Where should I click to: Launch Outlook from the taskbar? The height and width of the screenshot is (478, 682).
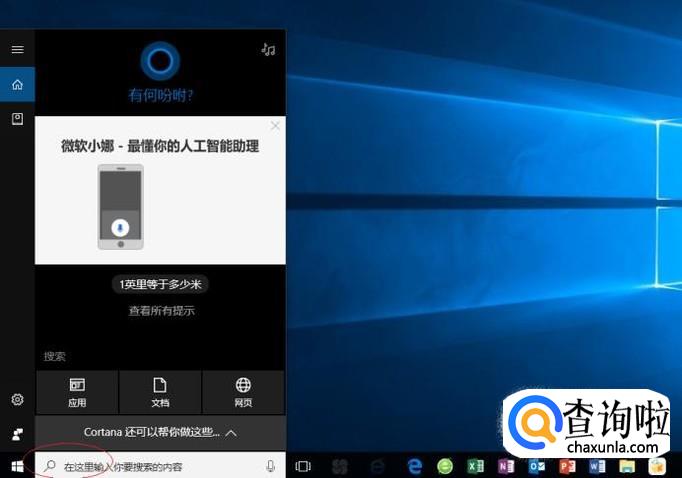(x=537, y=466)
